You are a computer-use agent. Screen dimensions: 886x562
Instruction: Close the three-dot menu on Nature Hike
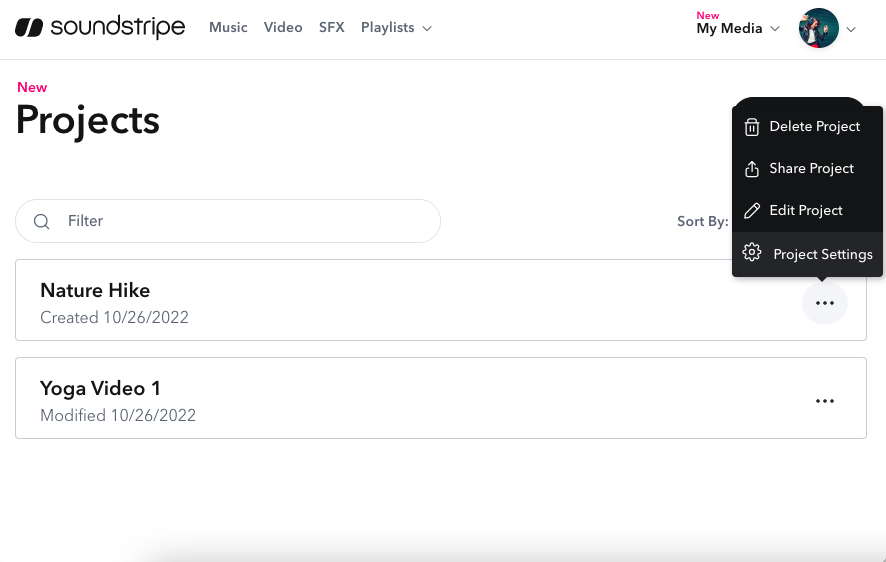click(x=824, y=303)
